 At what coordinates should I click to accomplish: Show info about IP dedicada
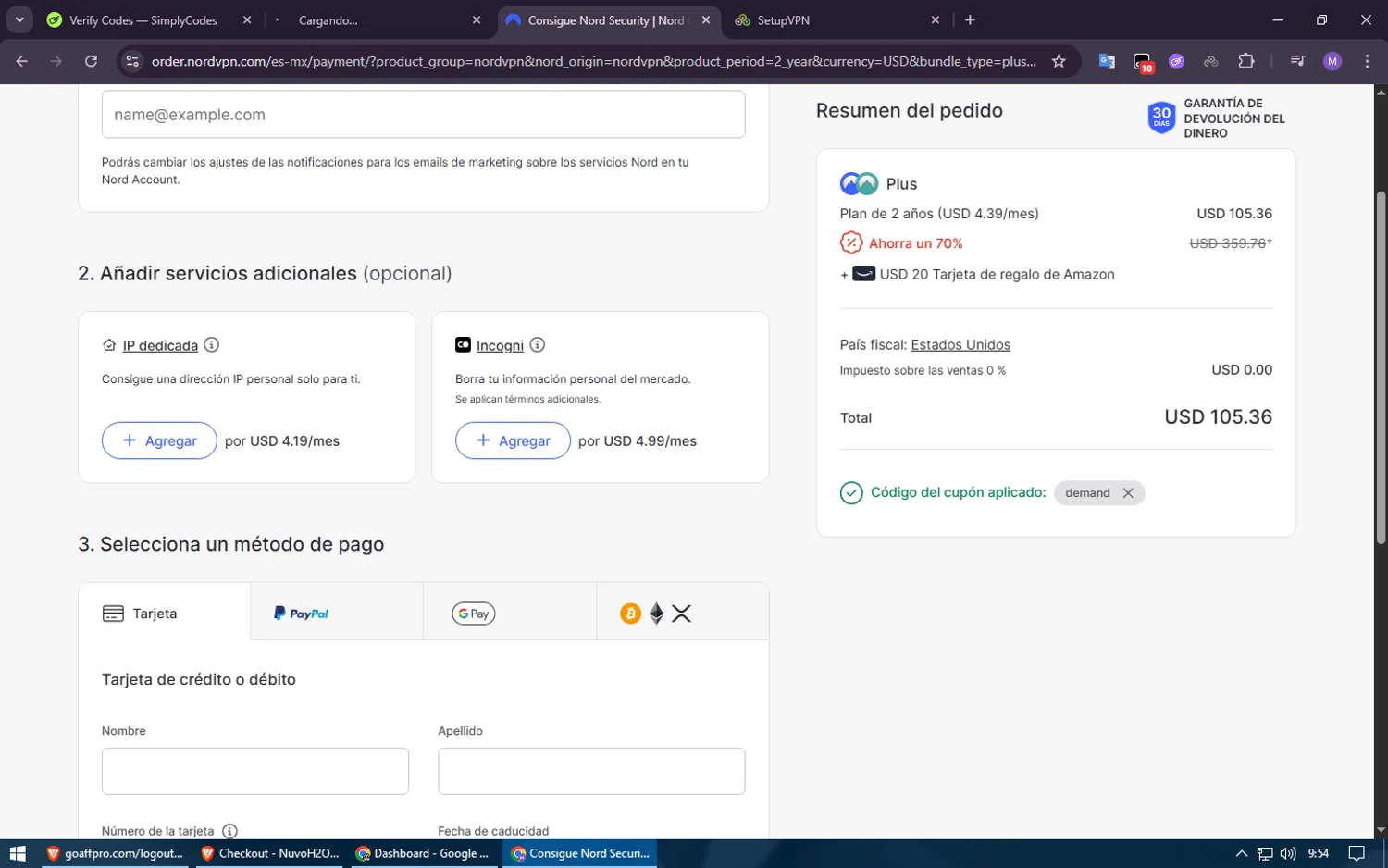point(211,344)
